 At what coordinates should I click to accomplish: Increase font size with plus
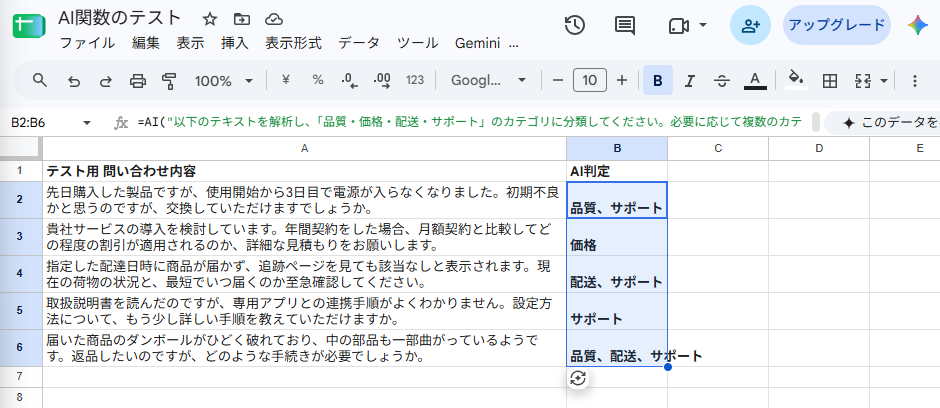(x=622, y=80)
